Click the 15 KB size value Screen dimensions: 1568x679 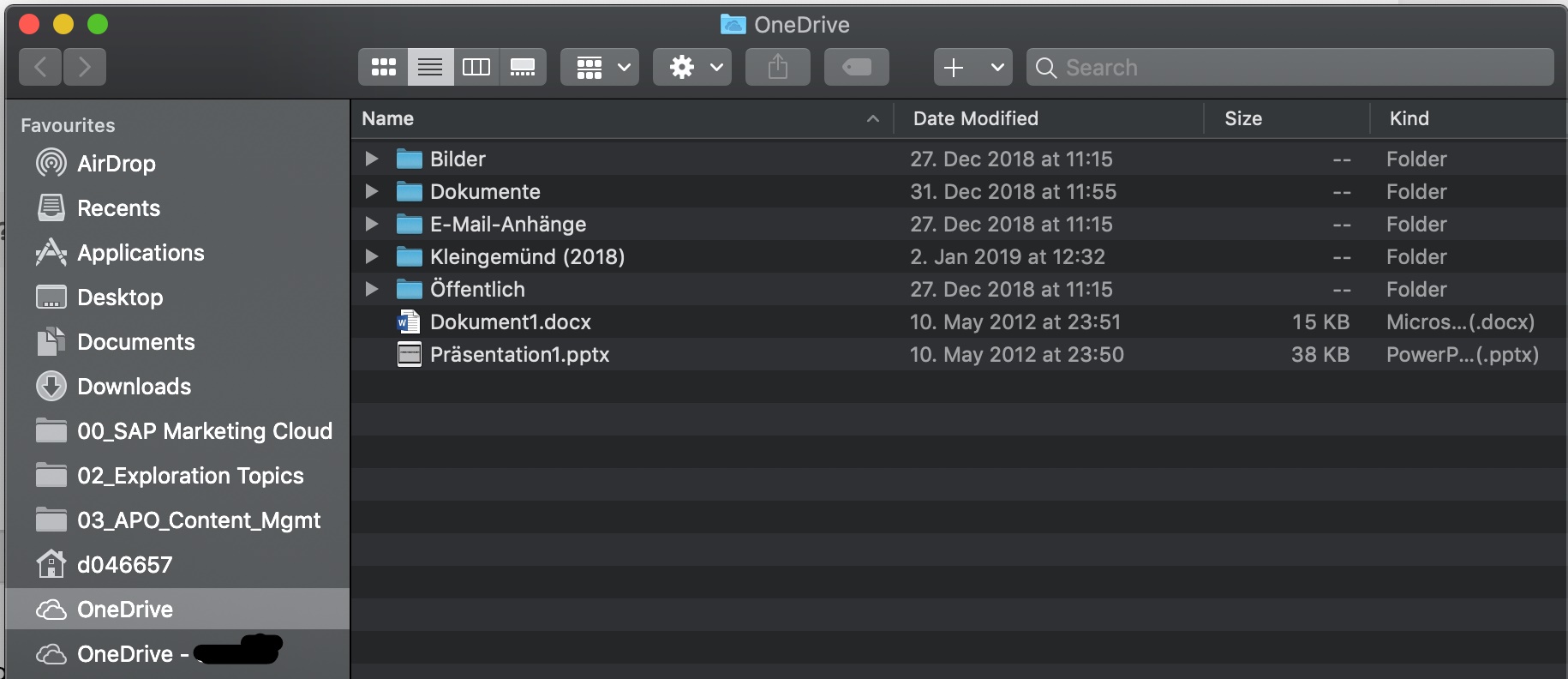tap(1320, 321)
